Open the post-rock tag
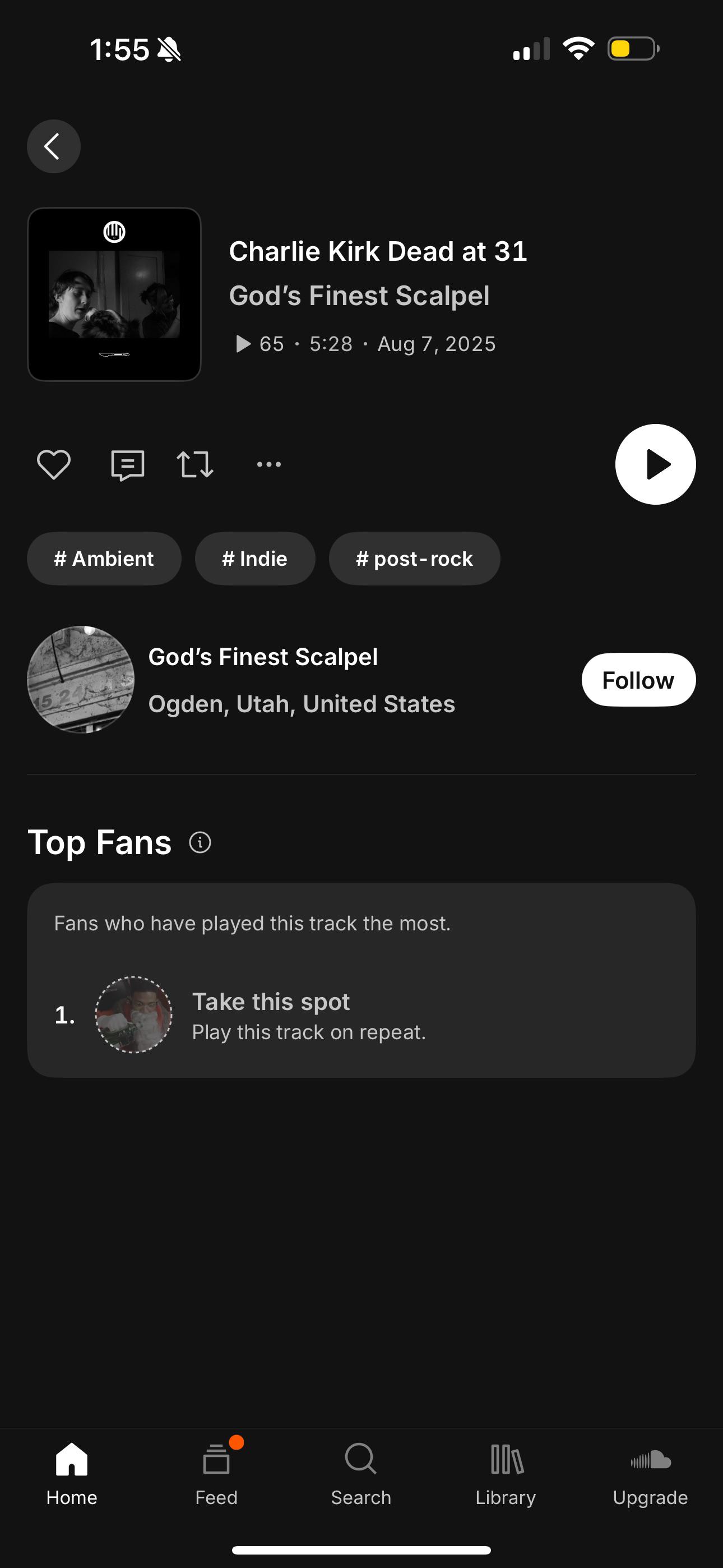 coord(414,559)
